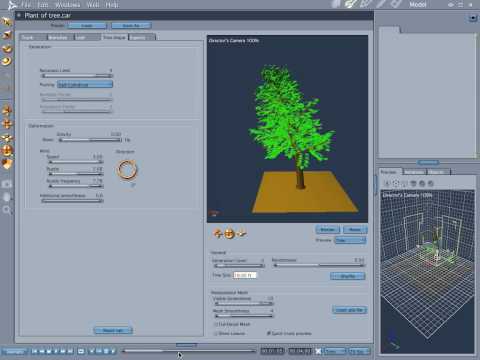Select the arrow Move tool in left toolbar
Viewport: 480px width, 360px height.
point(6,22)
